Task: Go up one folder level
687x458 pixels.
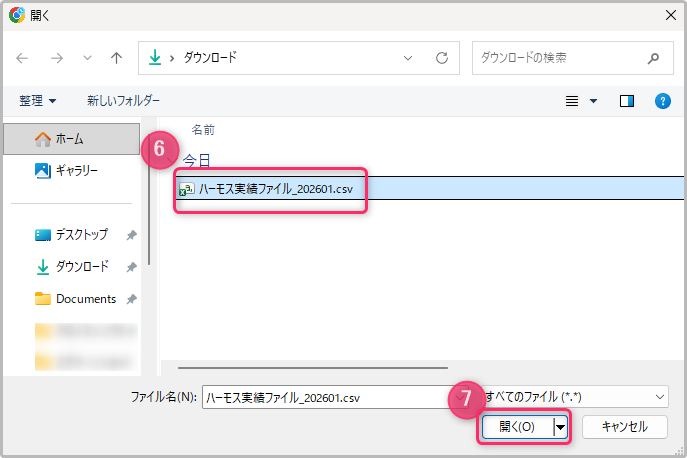Action: (116, 58)
